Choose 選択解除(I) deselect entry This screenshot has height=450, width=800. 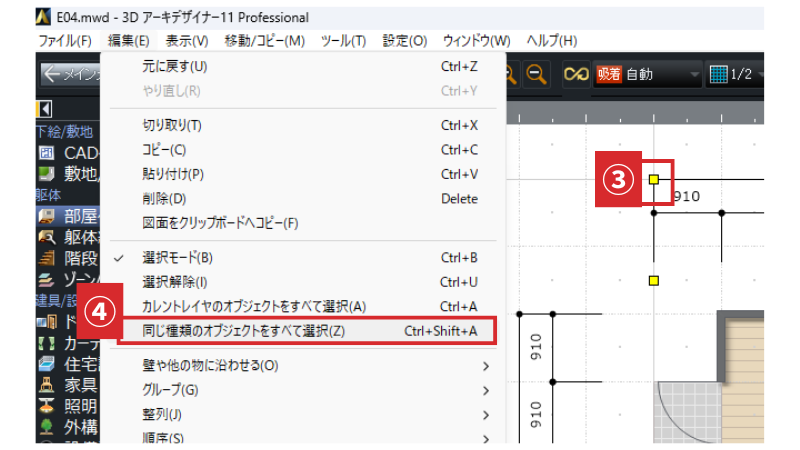pos(303,282)
